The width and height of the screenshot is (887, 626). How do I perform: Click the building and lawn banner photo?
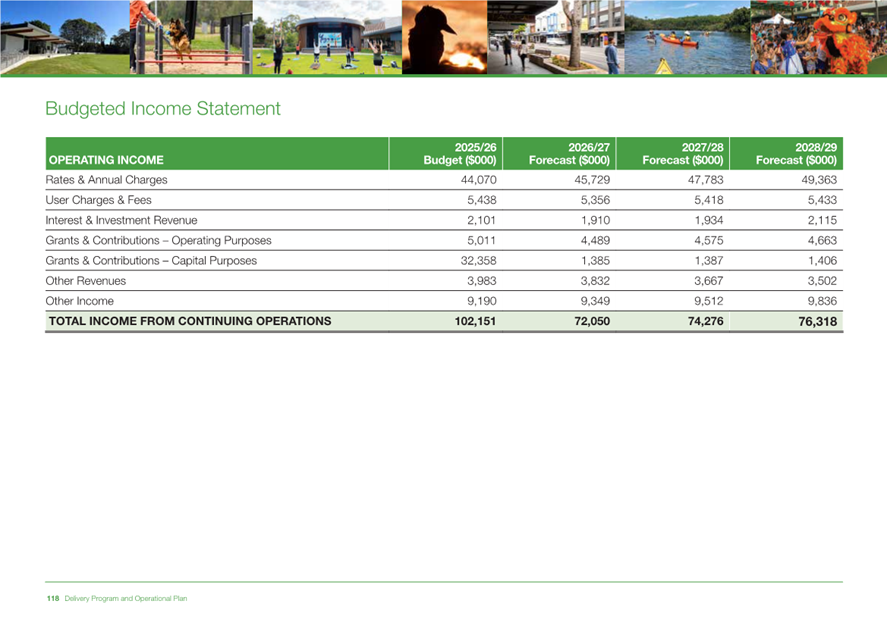[64, 37]
